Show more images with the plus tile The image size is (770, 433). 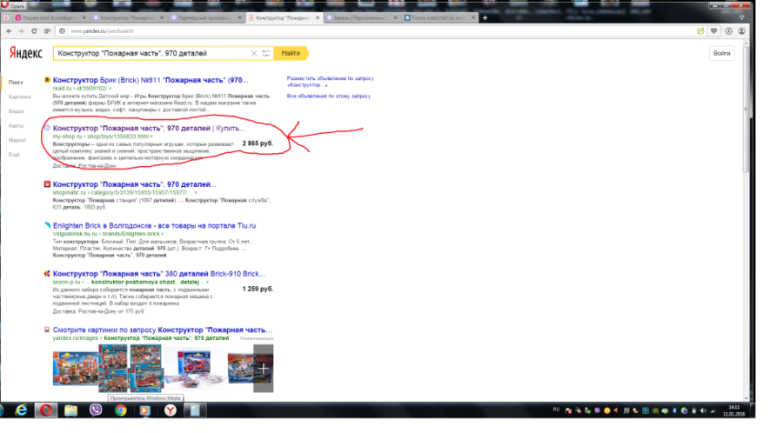(262, 367)
